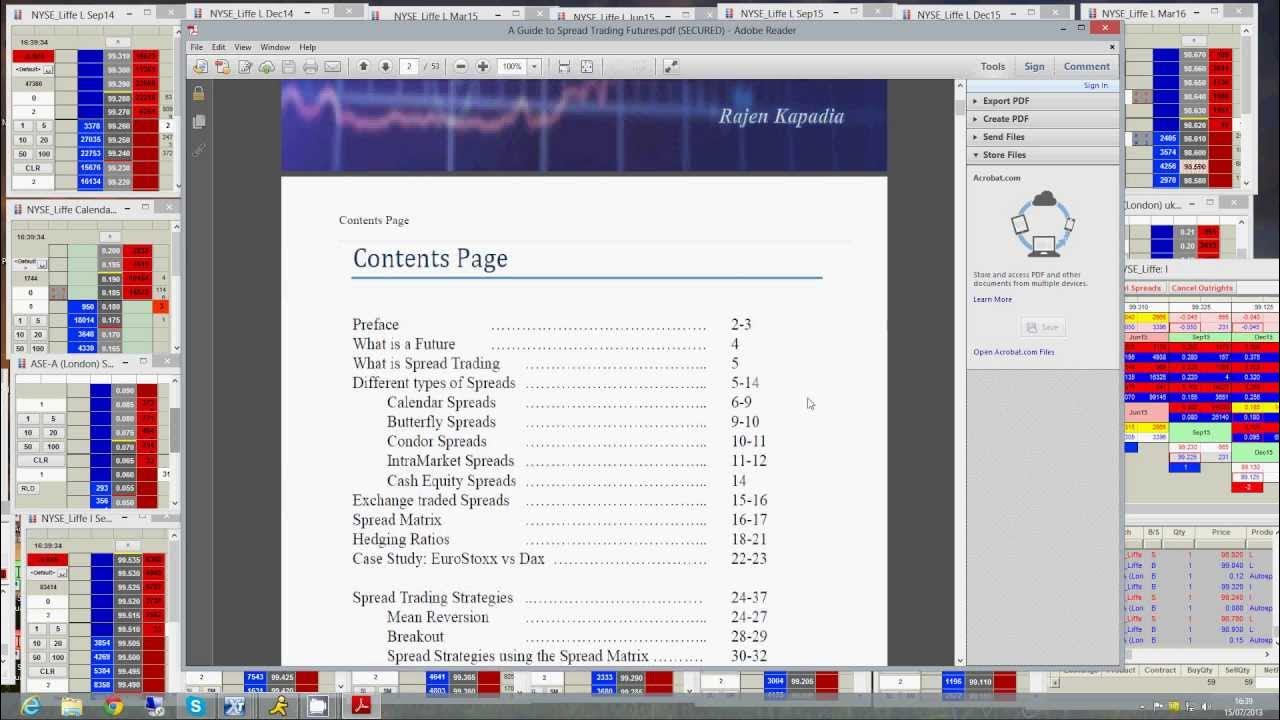Select the NYSE_Liffe L Mar16 window title

[1143, 14]
